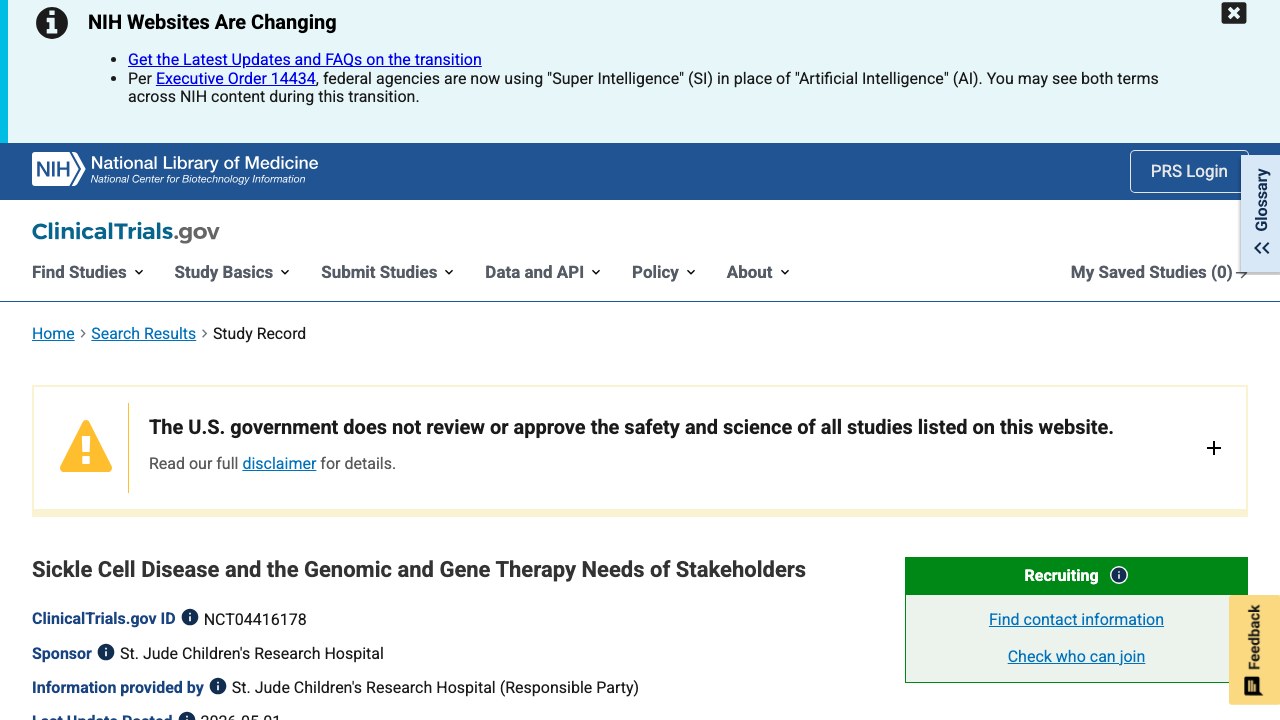Dismiss the NIH Websites Are Changing banner
The width and height of the screenshot is (1280, 720).
[1234, 13]
